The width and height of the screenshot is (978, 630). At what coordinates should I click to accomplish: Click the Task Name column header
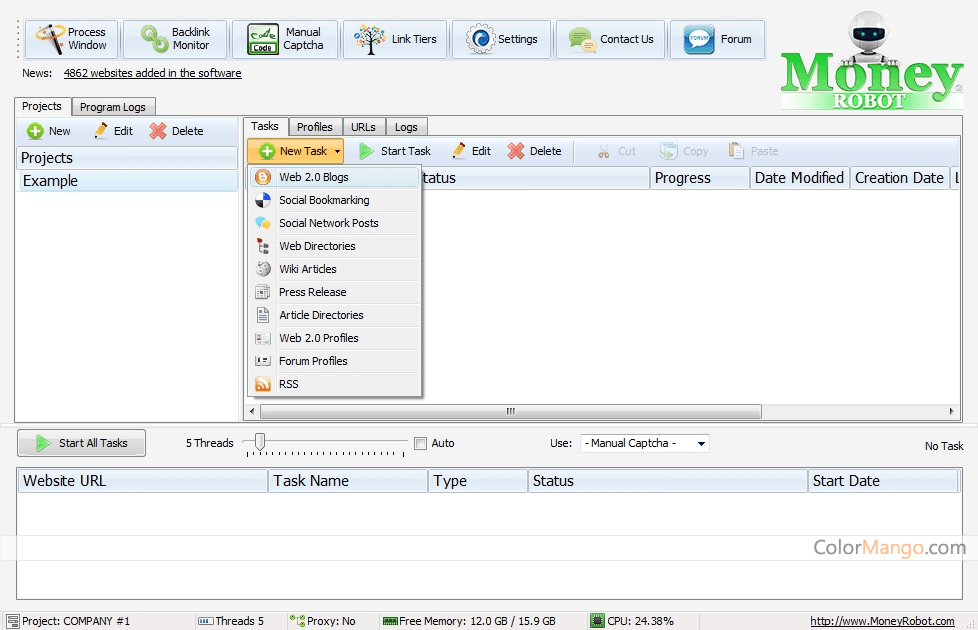348,481
